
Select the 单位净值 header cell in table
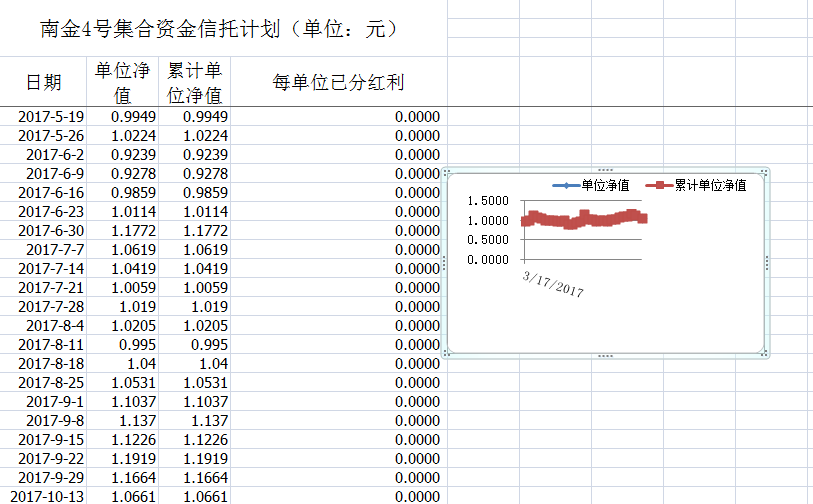point(122,82)
